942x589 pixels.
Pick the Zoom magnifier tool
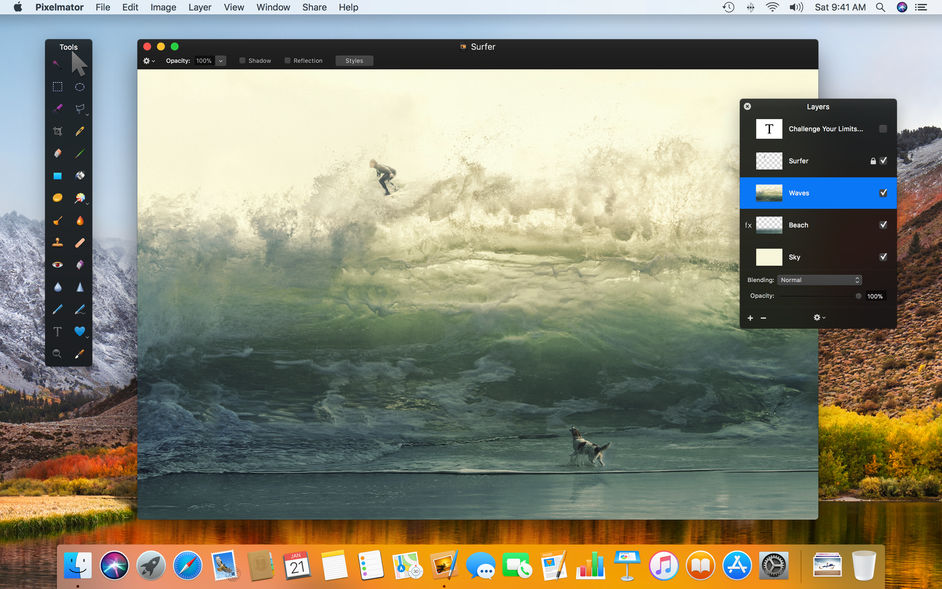[x=57, y=353]
